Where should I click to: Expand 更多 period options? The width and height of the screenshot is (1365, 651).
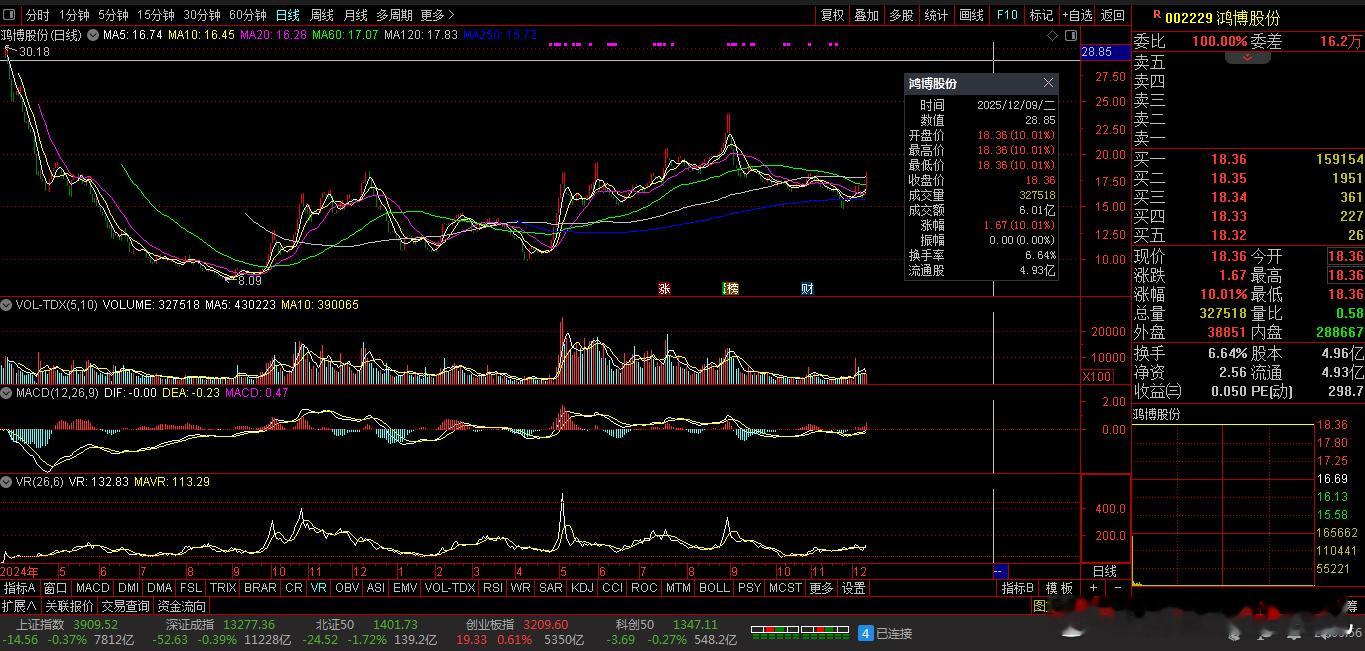pos(437,15)
